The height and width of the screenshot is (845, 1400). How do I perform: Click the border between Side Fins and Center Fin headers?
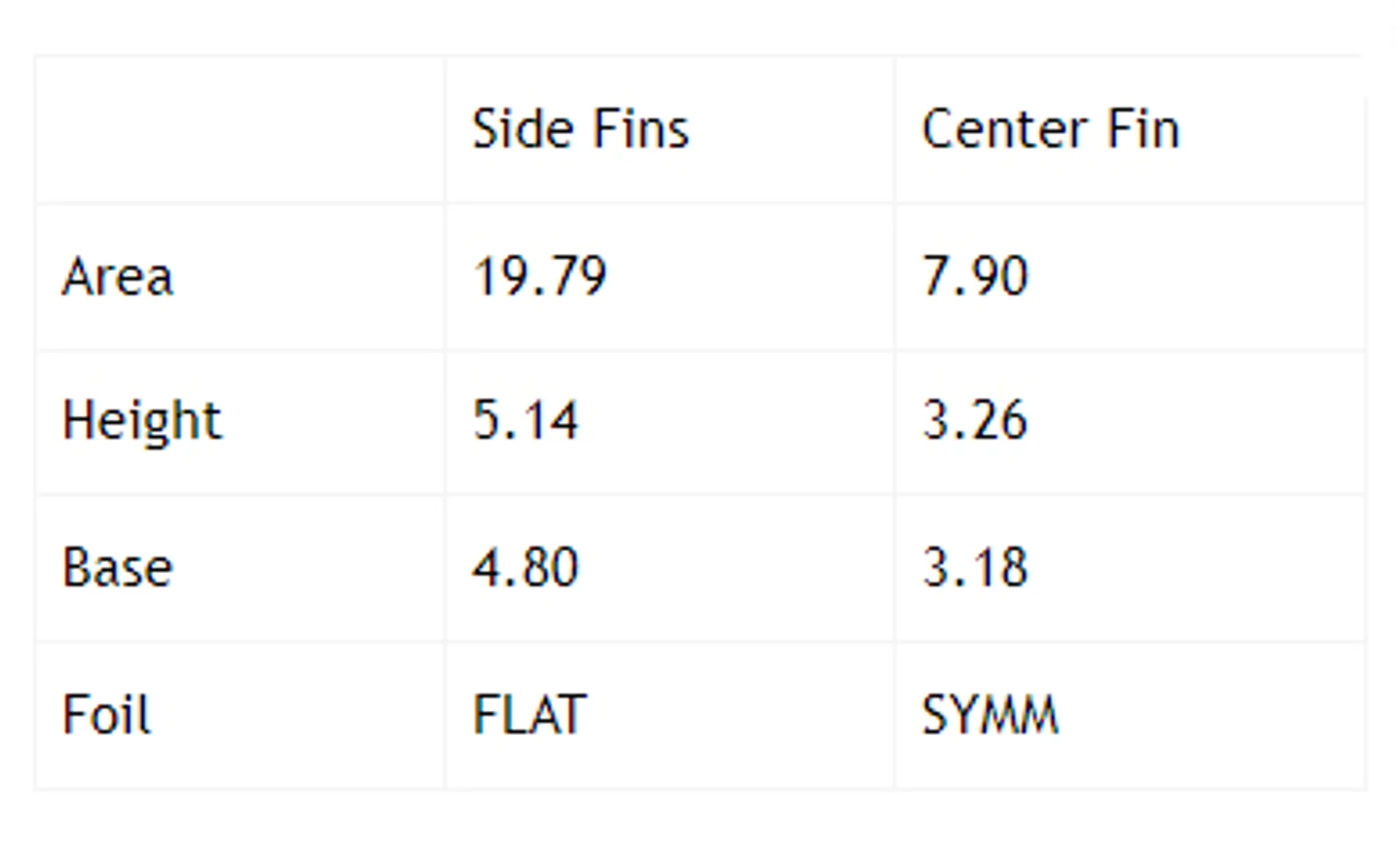point(895,130)
